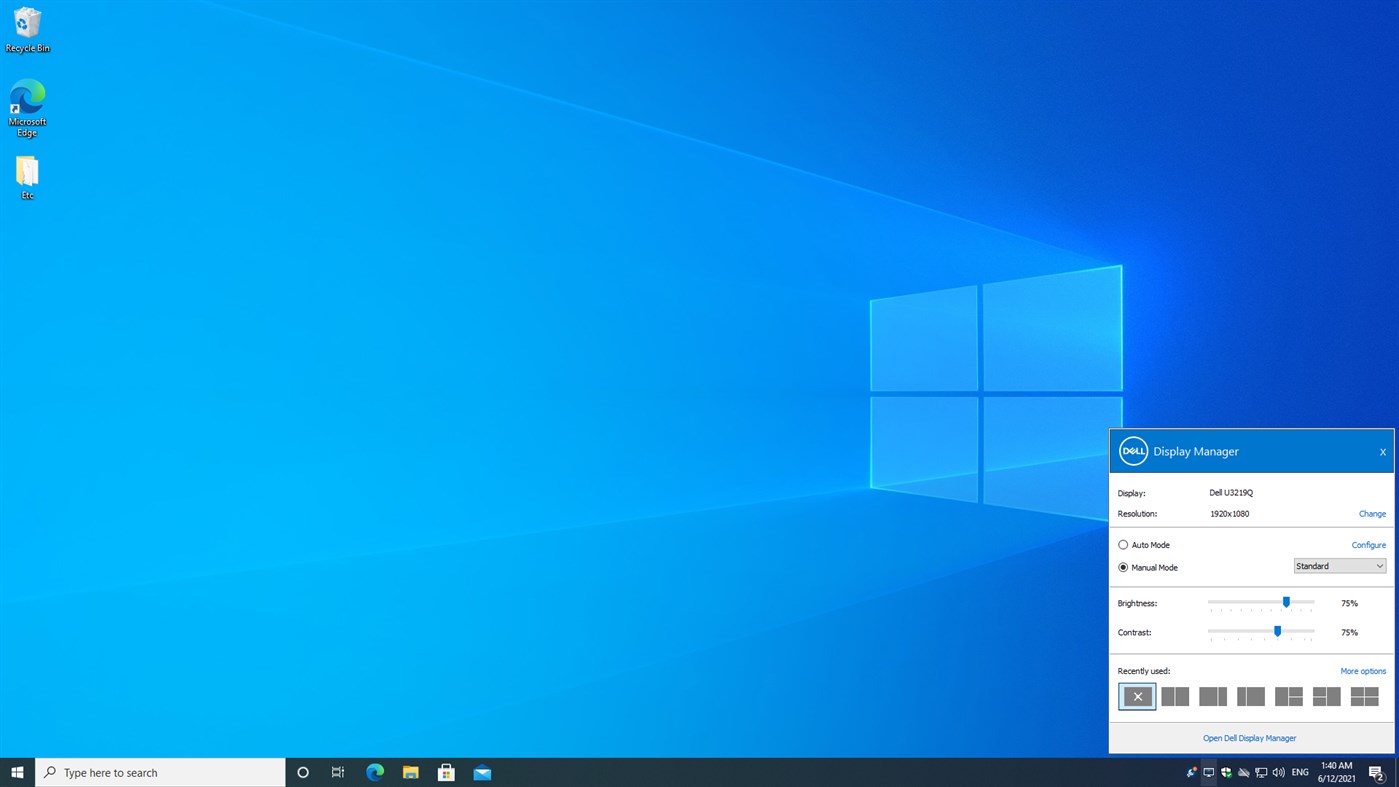Enable Auto Mode
1399x787 pixels.
(x=1122, y=545)
